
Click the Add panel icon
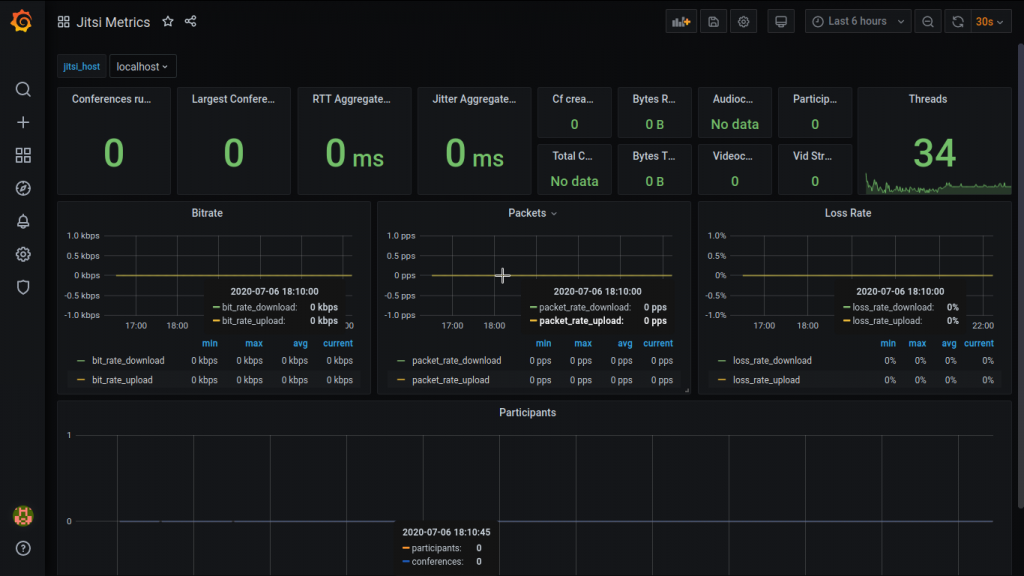[681, 22]
